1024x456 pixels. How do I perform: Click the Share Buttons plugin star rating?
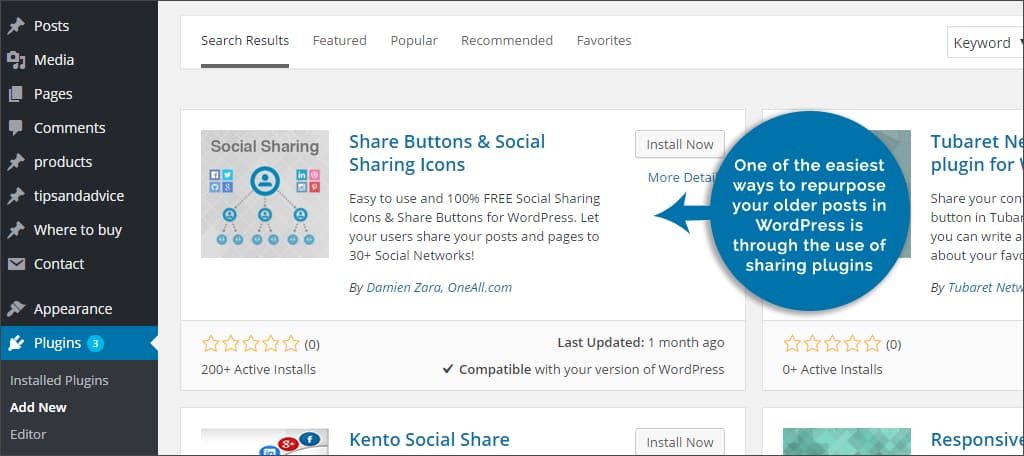[251, 344]
